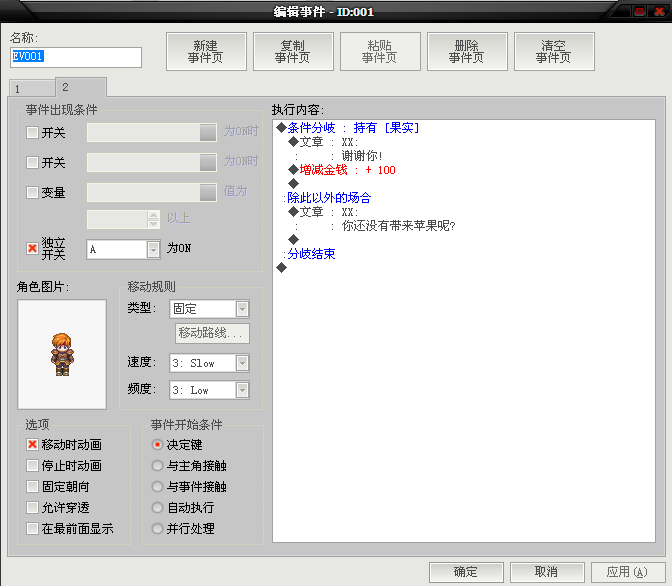Enable the 变量 condition checkbox
The width and height of the screenshot is (672, 586).
coord(32,192)
